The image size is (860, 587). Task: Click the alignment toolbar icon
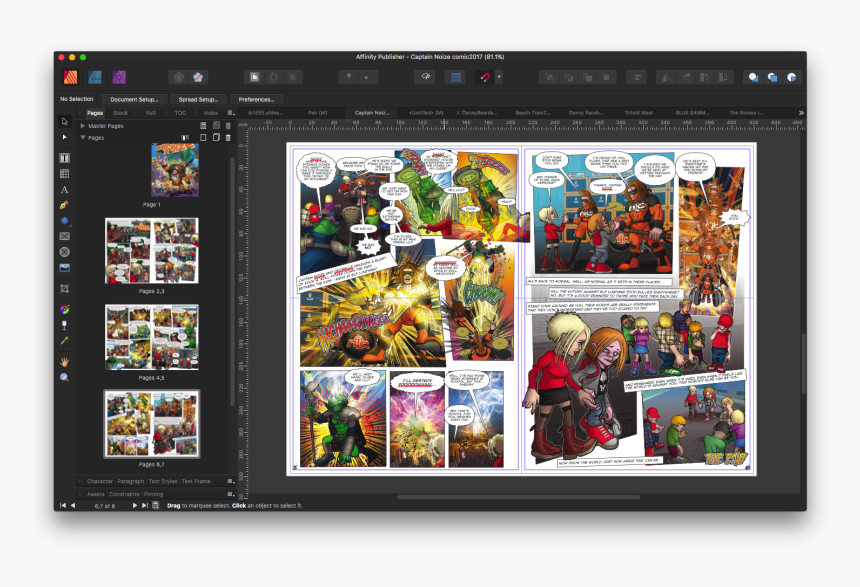click(x=637, y=77)
